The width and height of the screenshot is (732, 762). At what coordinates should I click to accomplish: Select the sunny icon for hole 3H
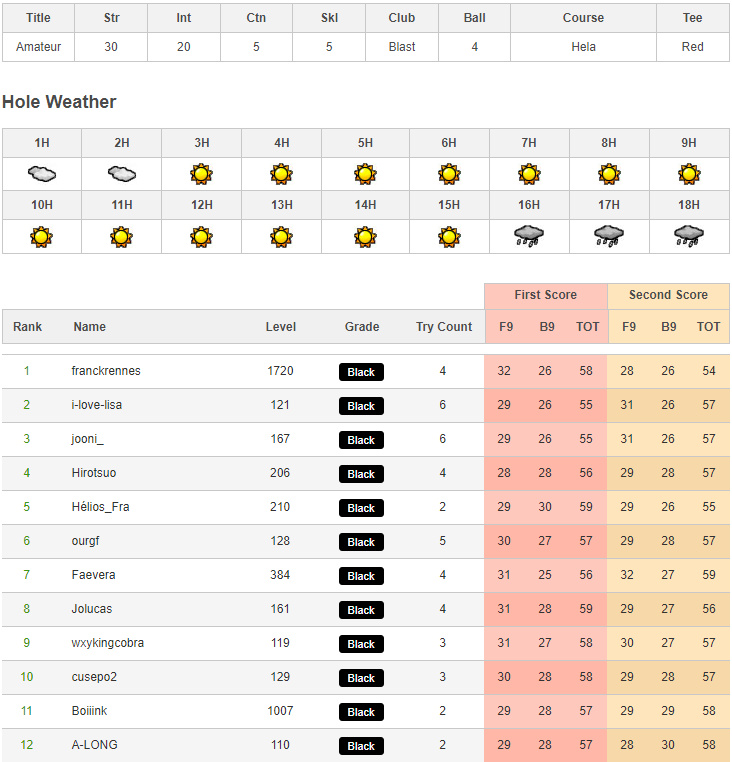202,174
